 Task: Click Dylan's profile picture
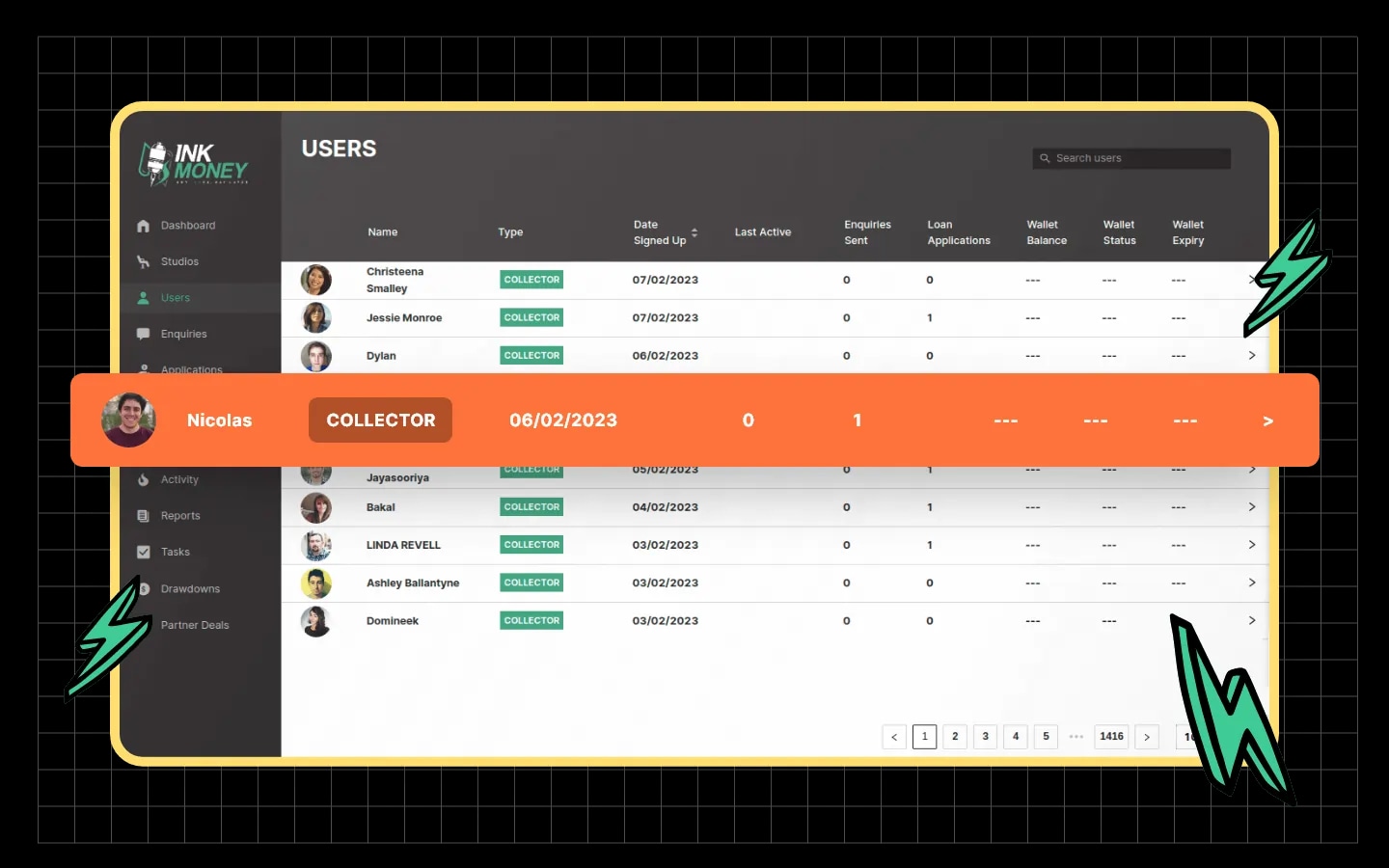tap(315, 356)
